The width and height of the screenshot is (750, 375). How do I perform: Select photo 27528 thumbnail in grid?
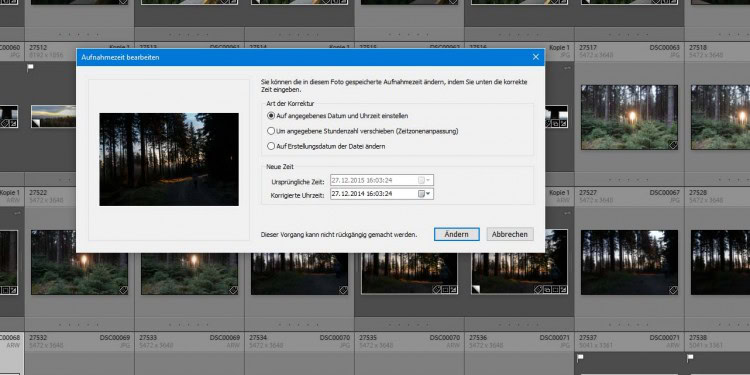click(x=720, y=263)
